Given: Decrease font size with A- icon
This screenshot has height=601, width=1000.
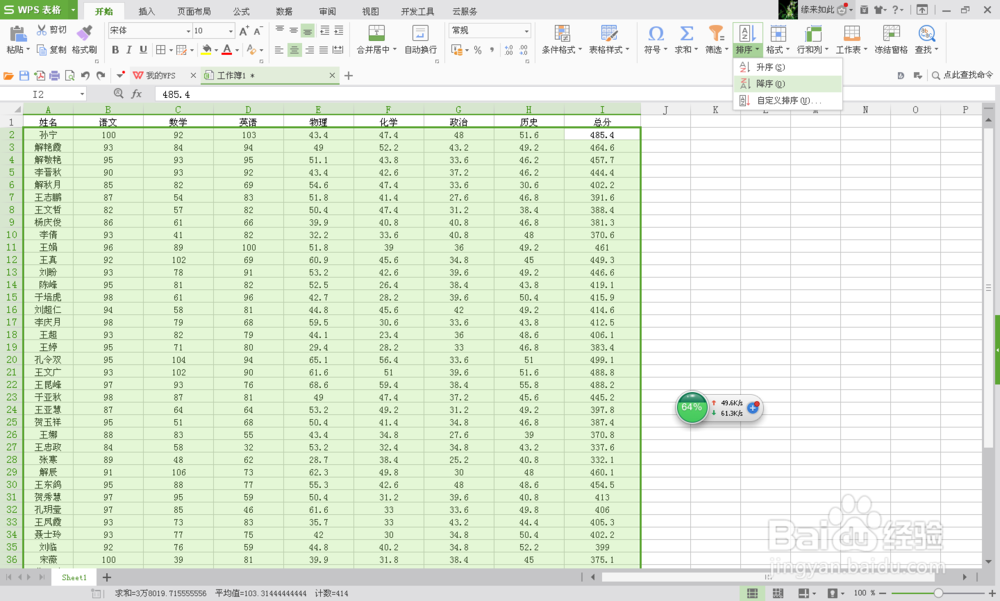Looking at the screenshot, I should 258,31.
